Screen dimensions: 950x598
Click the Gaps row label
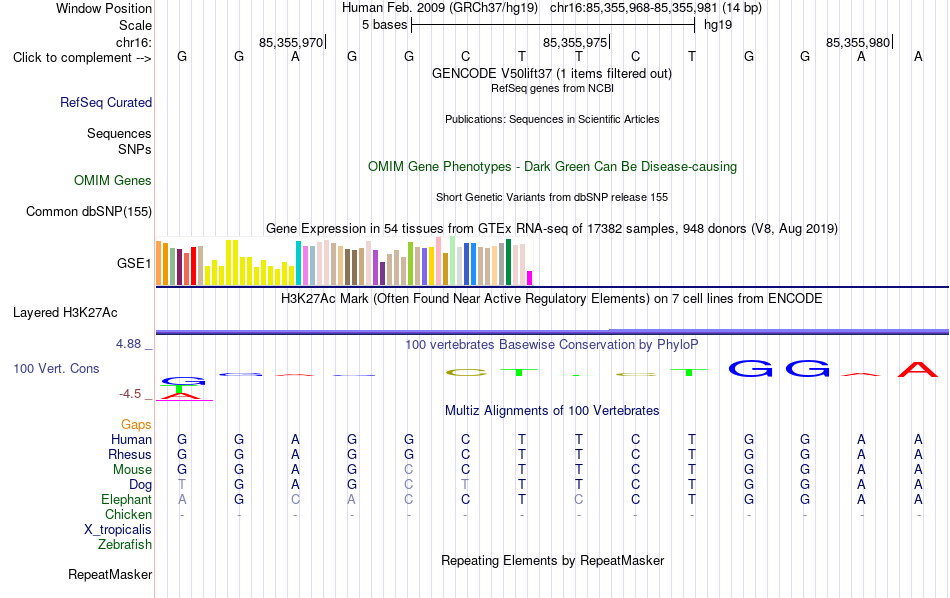coord(136,424)
